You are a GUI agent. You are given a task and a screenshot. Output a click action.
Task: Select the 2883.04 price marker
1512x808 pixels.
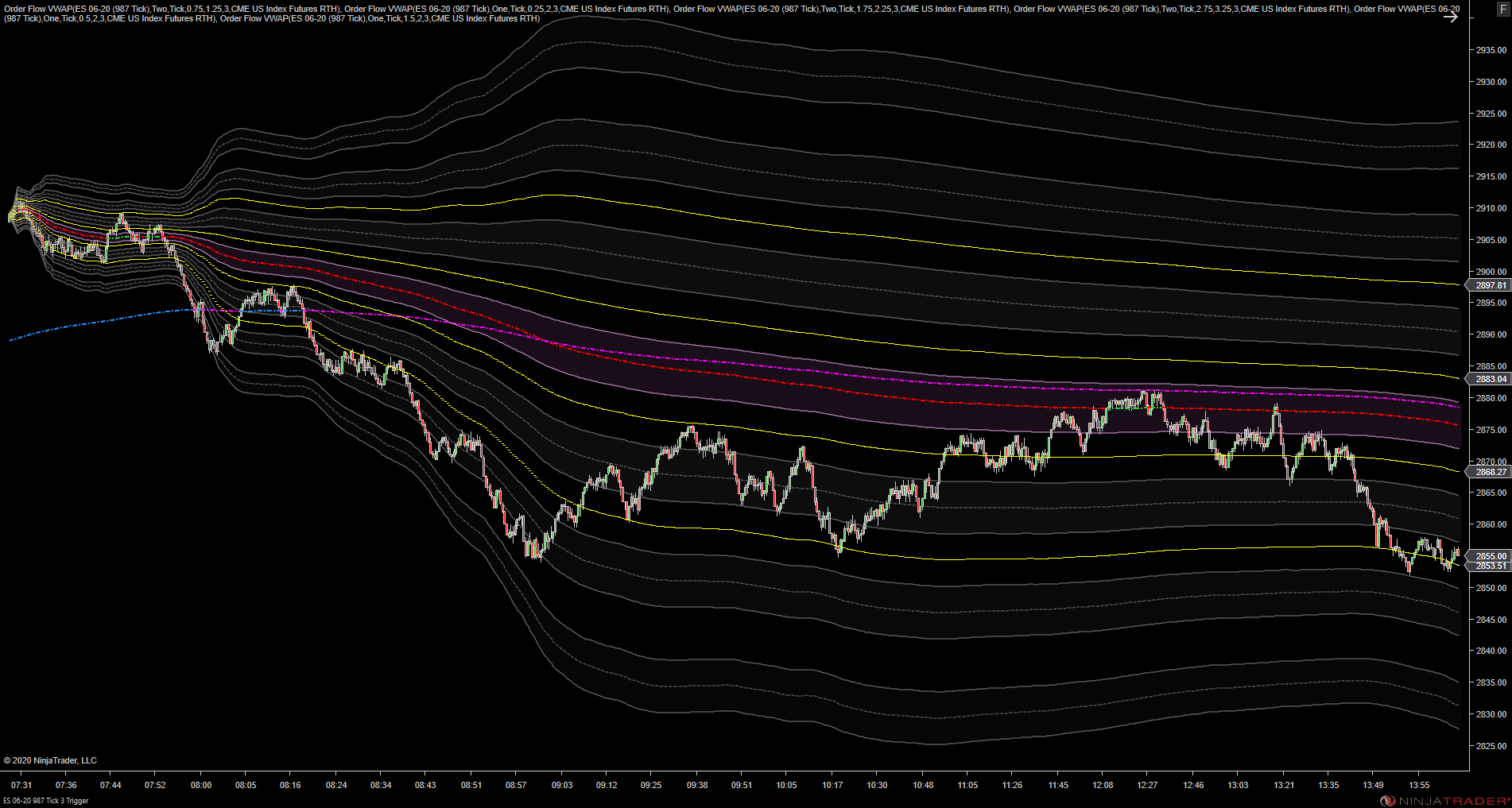pyautogui.click(x=1491, y=379)
